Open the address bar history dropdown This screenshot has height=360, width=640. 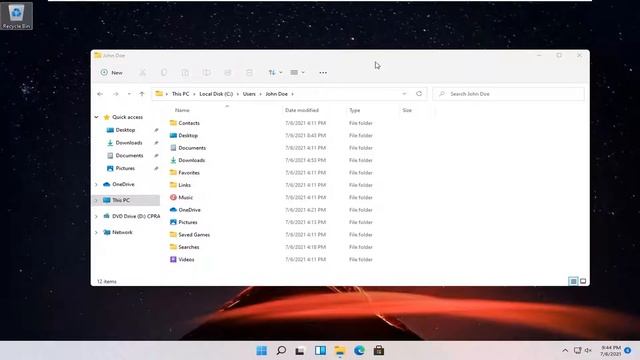tap(404, 94)
